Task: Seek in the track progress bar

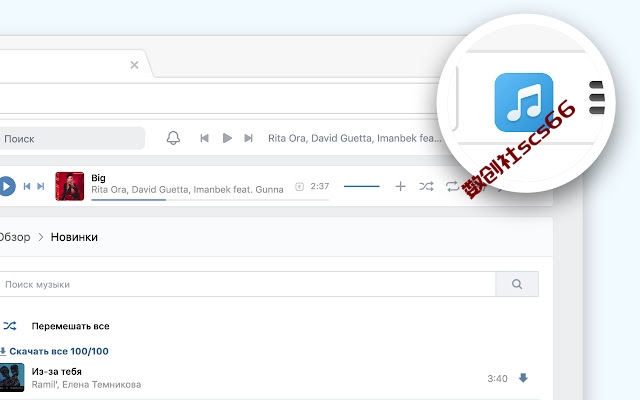Action: [210, 200]
